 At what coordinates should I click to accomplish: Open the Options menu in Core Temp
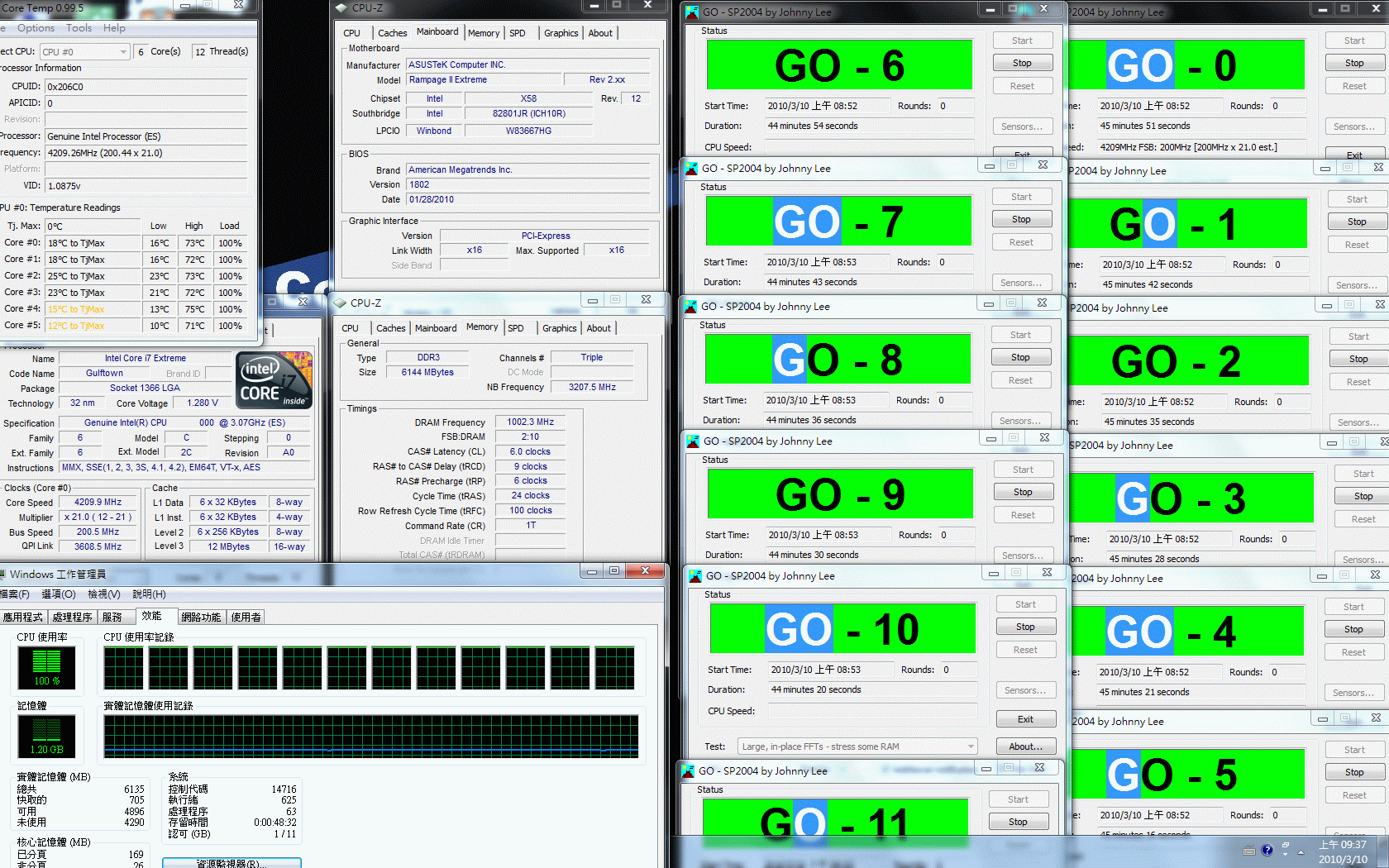click(36, 28)
